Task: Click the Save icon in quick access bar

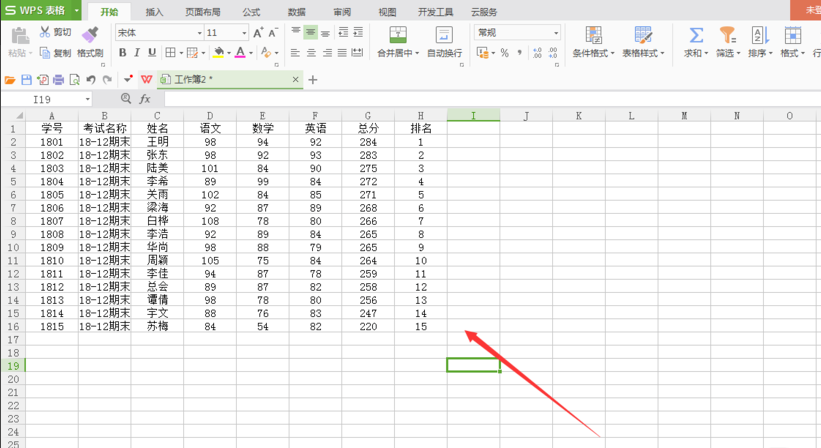Action: [25, 79]
